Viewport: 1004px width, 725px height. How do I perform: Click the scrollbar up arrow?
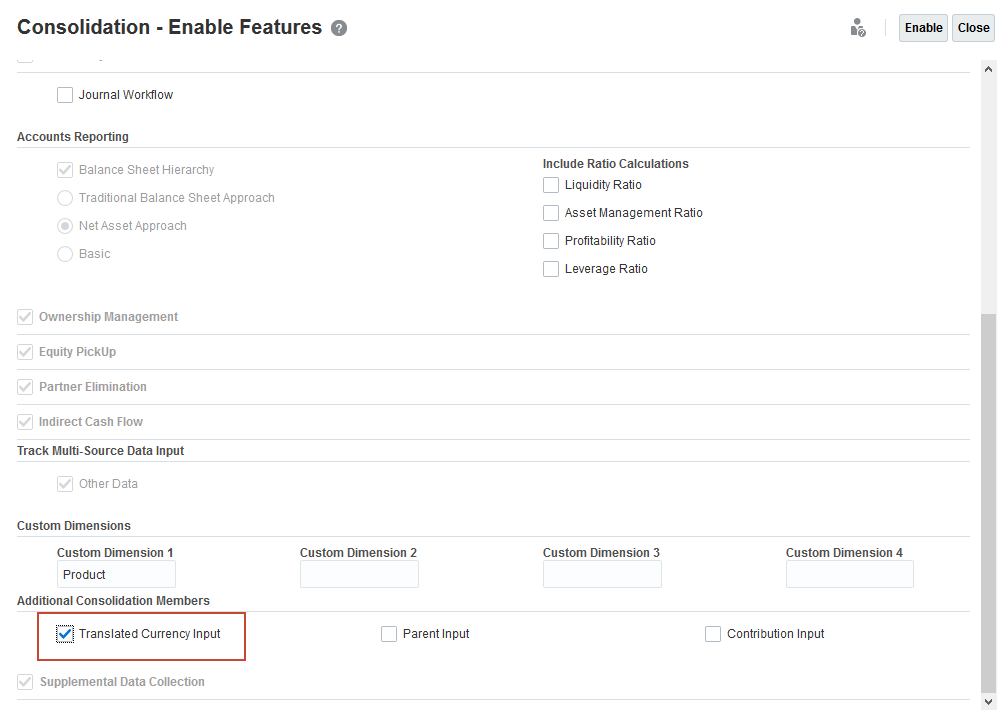tap(988, 69)
